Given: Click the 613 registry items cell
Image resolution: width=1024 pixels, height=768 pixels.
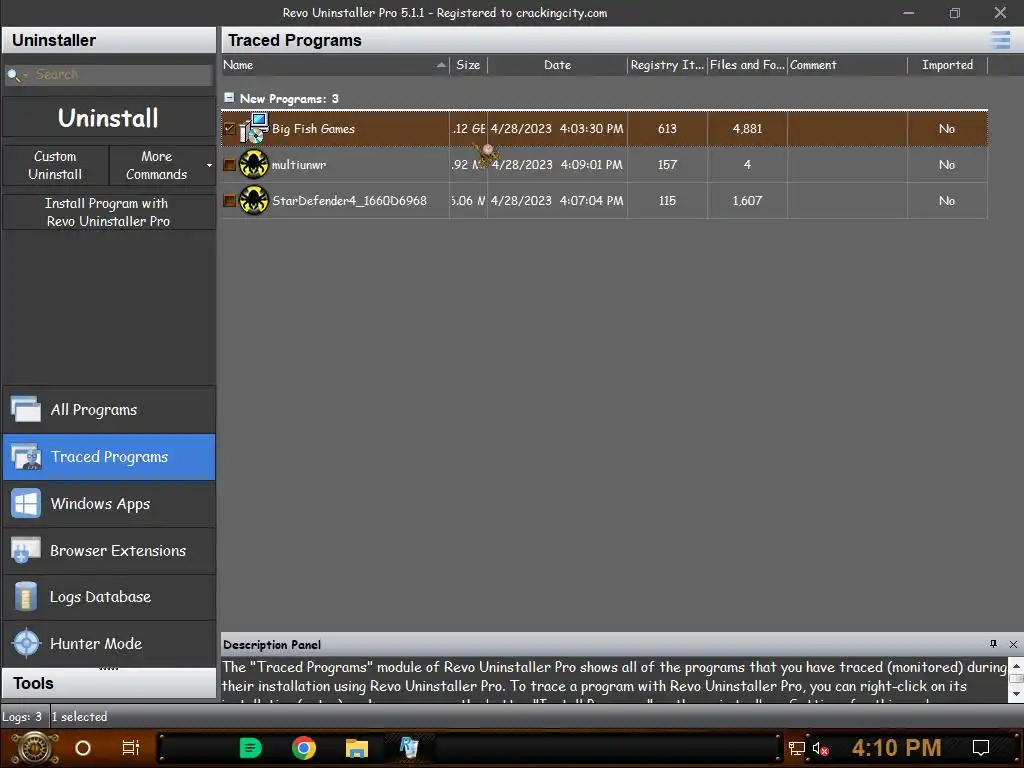Looking at the screenshot, I should pyautogui.click(x=667, y=129).
